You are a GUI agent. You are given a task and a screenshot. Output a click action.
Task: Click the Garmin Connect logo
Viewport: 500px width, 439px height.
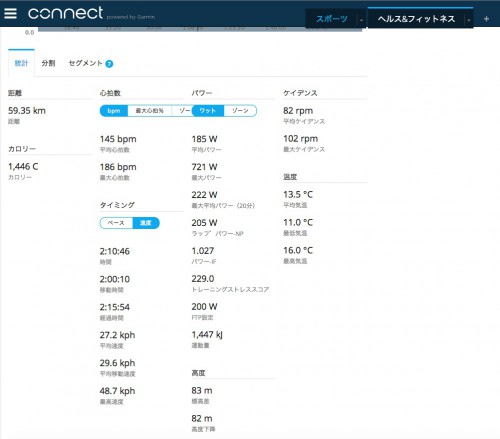click(65, 13)
